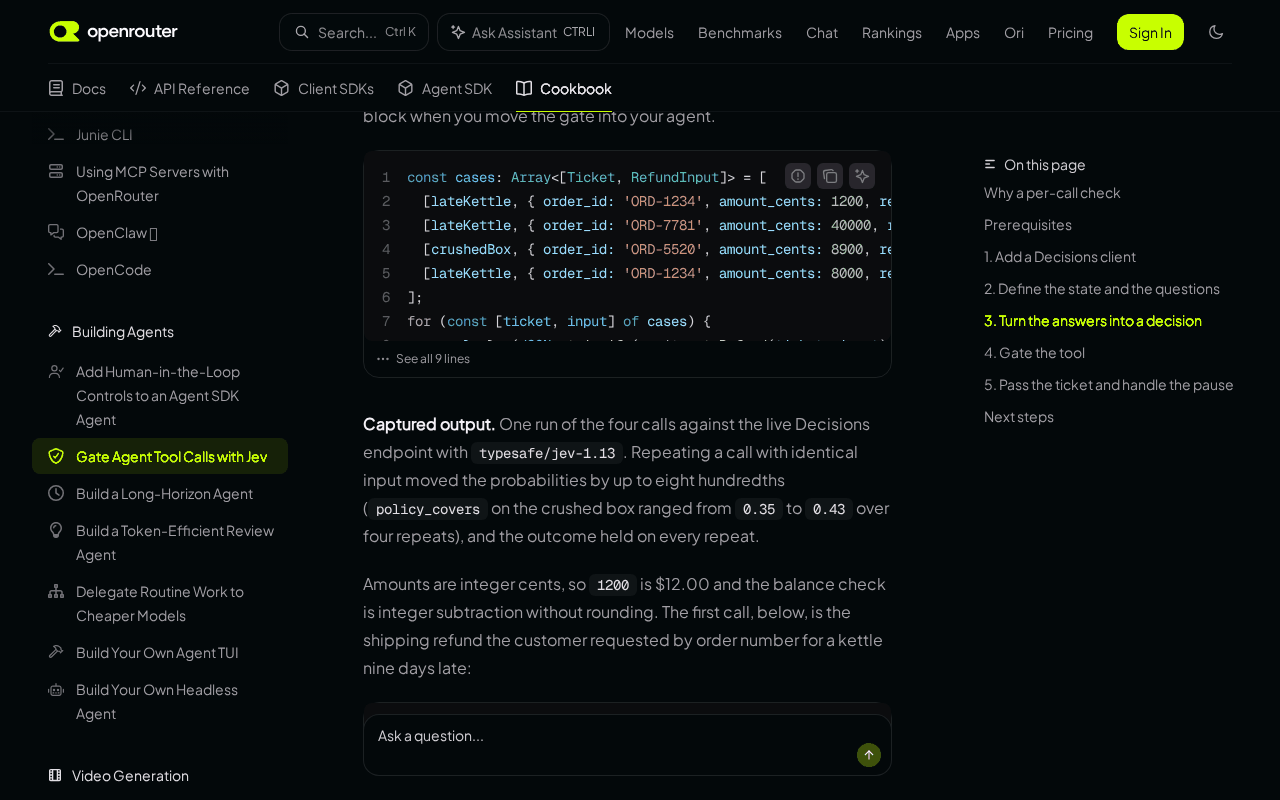Click the Sign In button

point(1150,32)
